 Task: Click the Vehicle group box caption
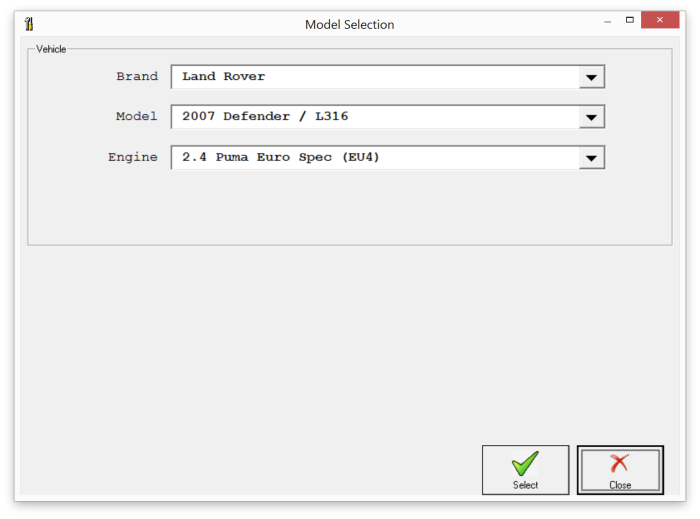tap(51, 49)
